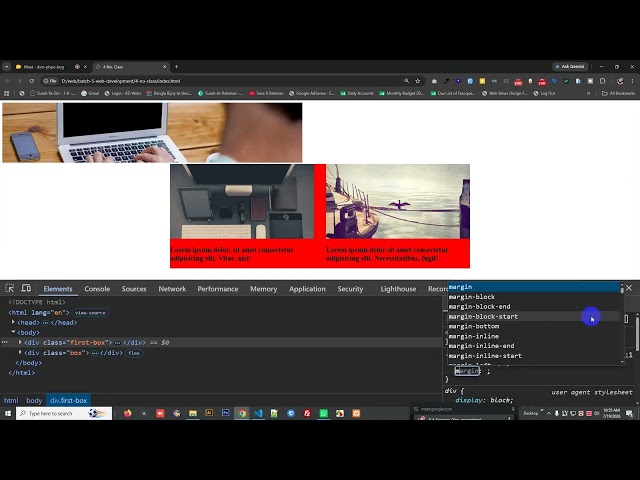Choose margin-inline-start suggestion
The height and width of the screenshot is (480, 640).
click(x=533, y=356)
